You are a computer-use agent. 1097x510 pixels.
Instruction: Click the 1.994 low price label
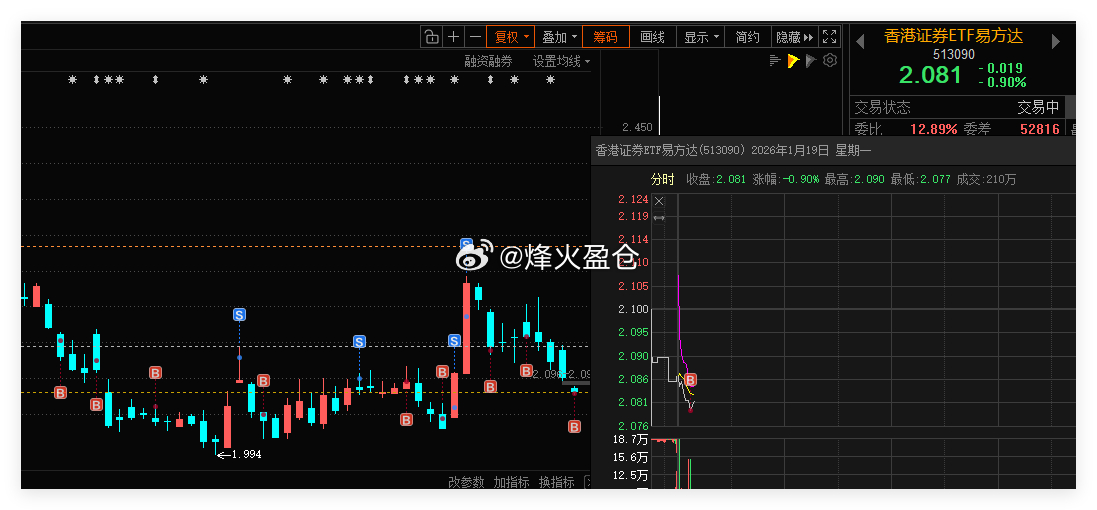coord(246,455)
